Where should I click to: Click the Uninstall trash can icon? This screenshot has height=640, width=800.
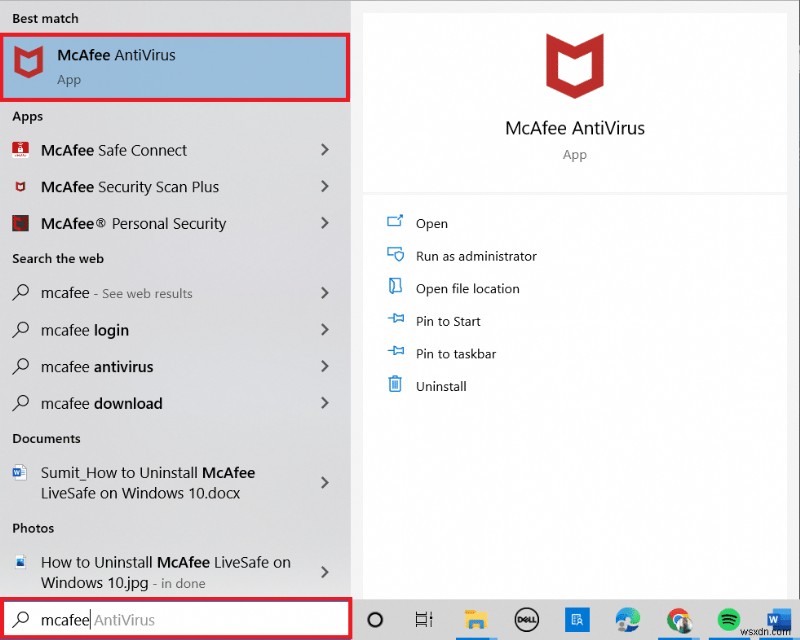point(395,384)
